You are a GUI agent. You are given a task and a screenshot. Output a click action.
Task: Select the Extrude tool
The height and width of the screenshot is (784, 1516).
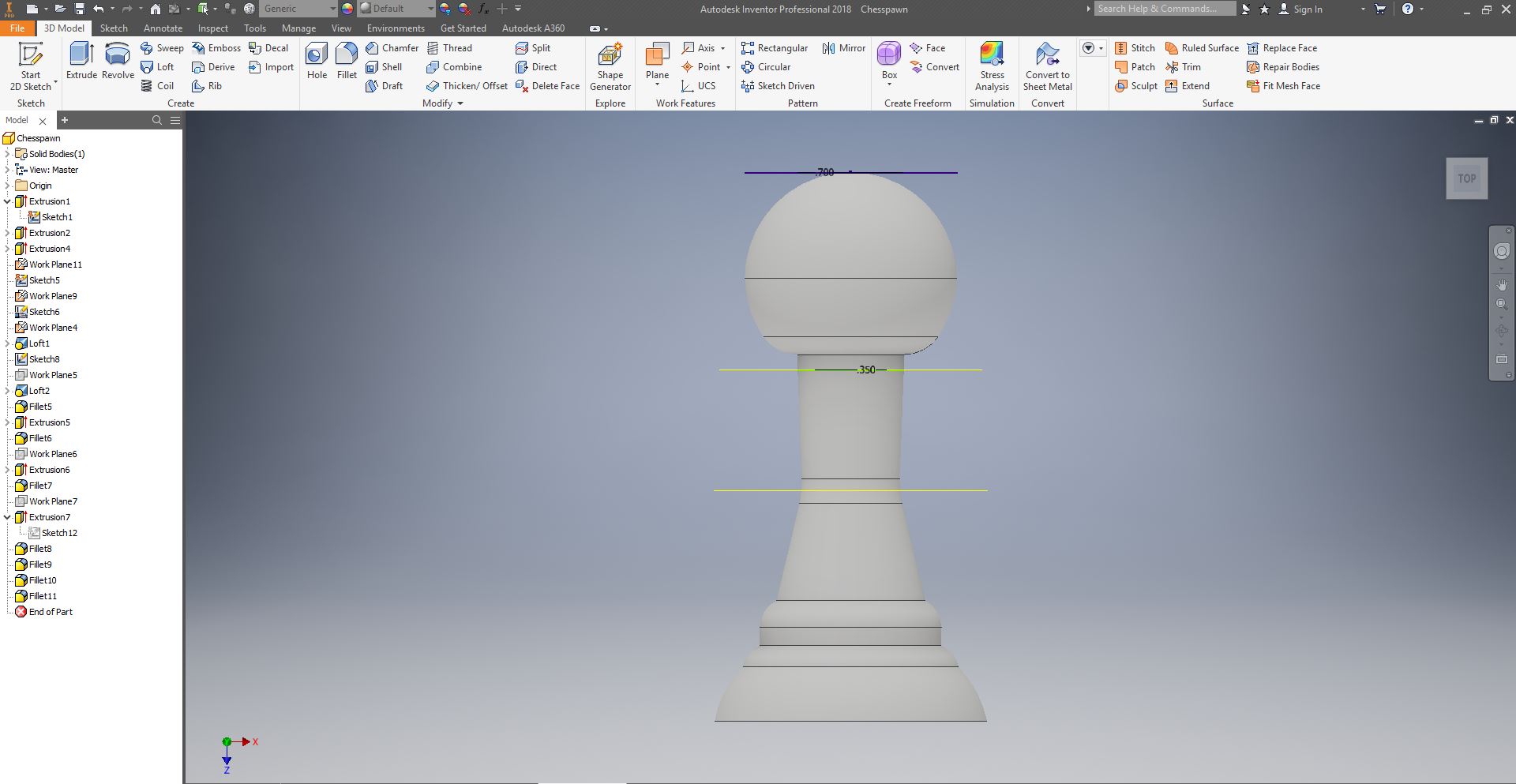click(81, 61)
